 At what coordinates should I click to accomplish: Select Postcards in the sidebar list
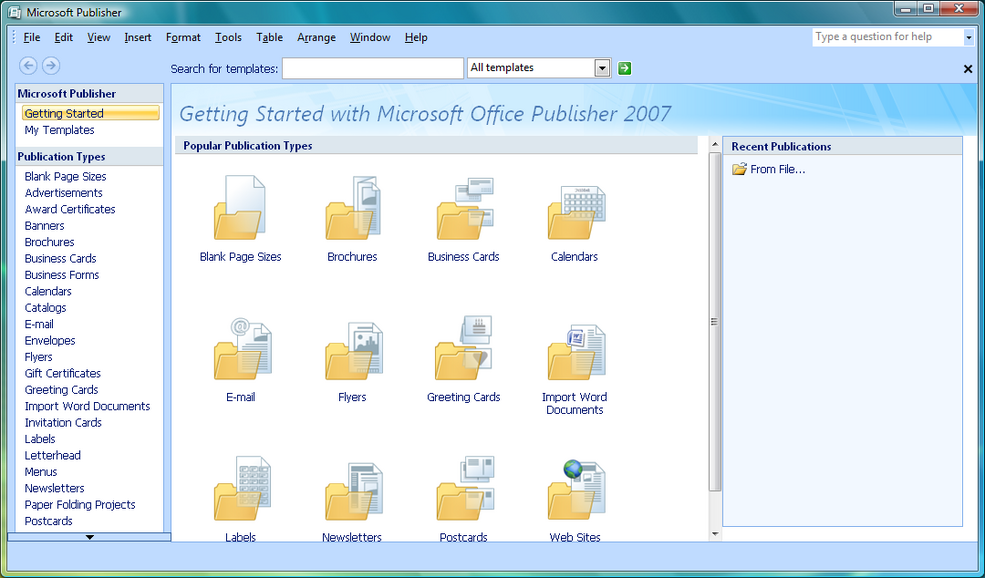pyautogui.click(x=48, y=521)
